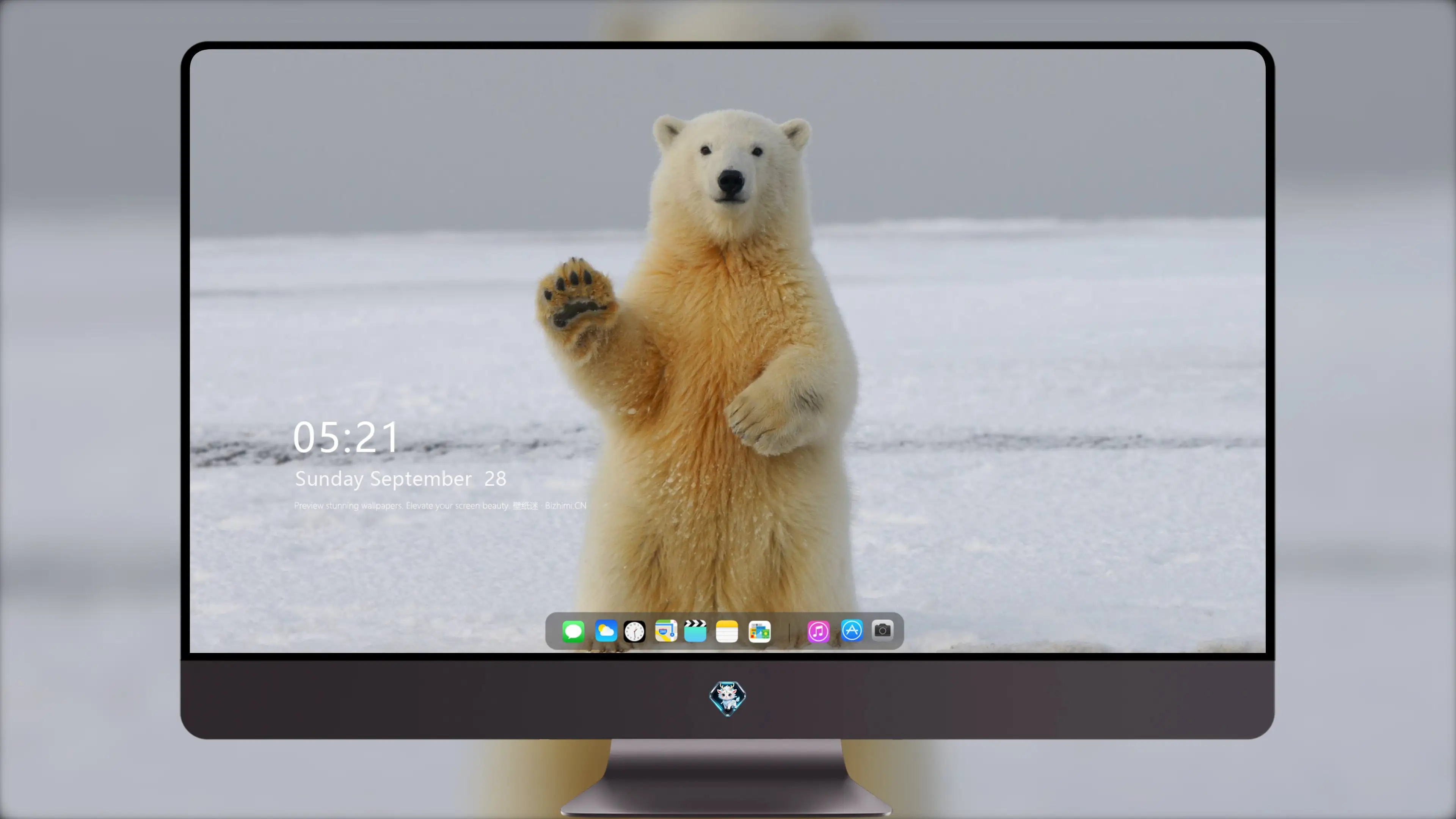The width and height of the screenshot is (1456, 819).
Task: Click the 'Preview stunning wallpapers' tagline text
Action: pyautogui.click(x=440, y=505)
